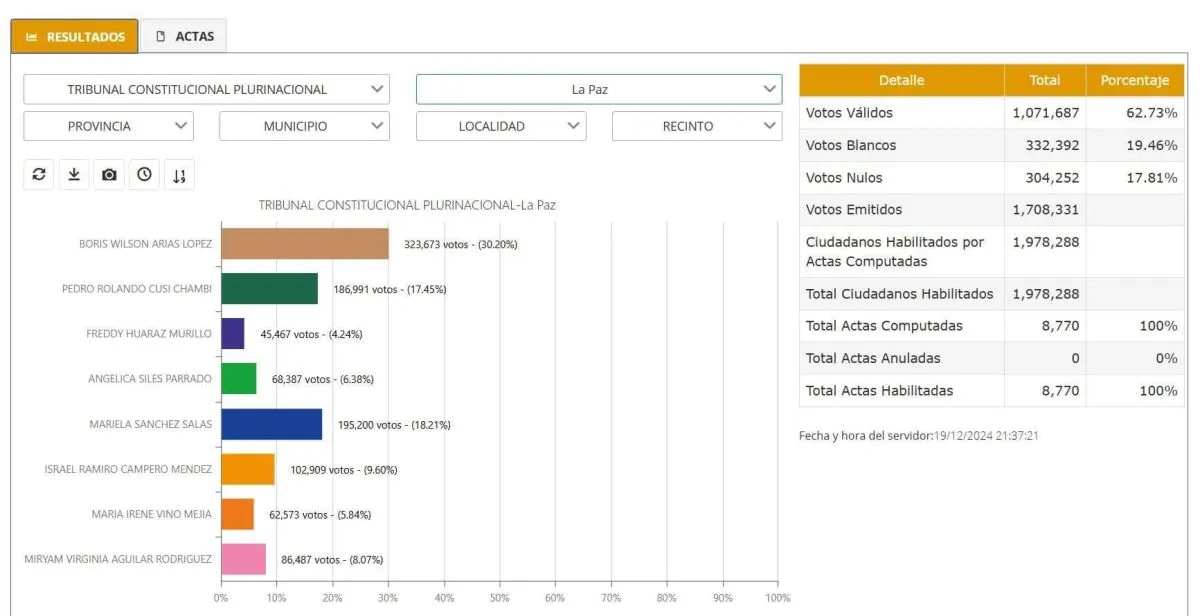The image size is (1200, 616).
Task: Click the refresh icon button
Action: click(39, 175)
